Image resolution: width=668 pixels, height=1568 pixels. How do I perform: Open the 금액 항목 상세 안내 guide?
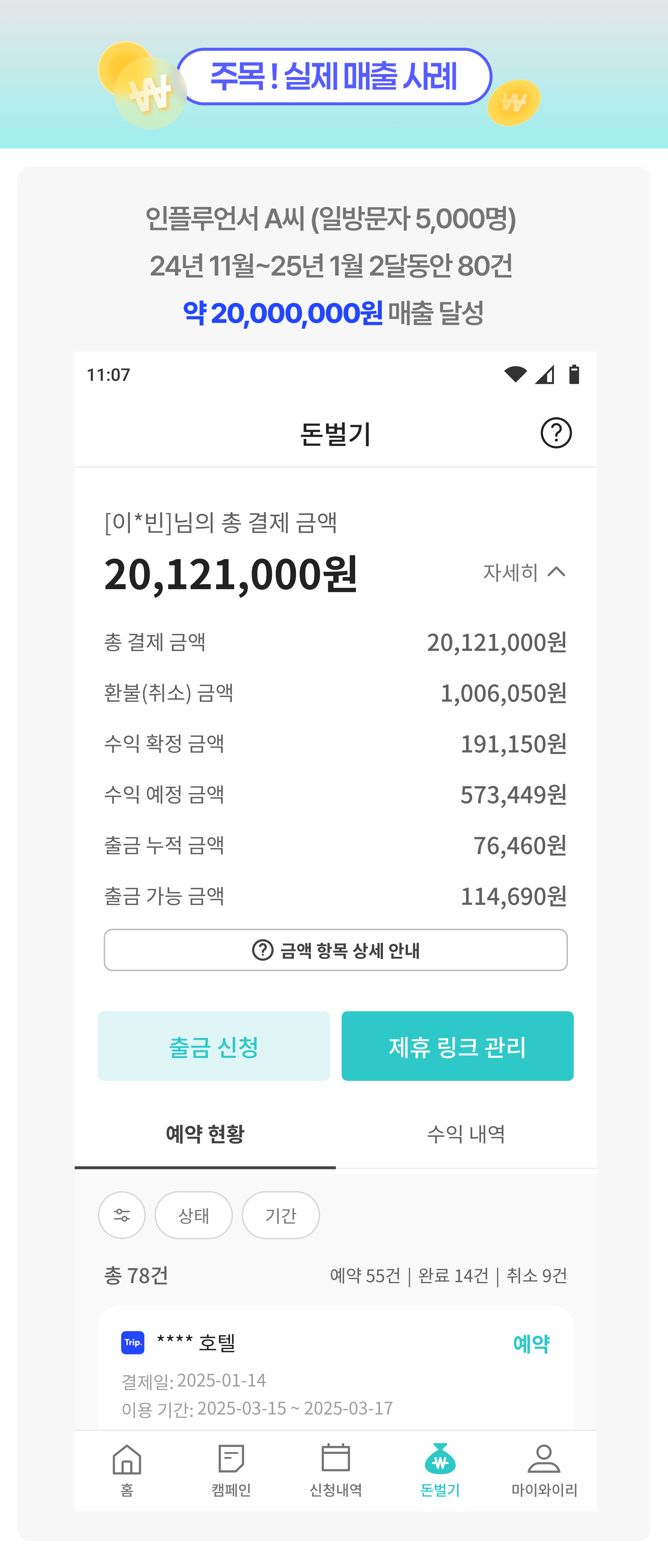click(x=336, y=950)
